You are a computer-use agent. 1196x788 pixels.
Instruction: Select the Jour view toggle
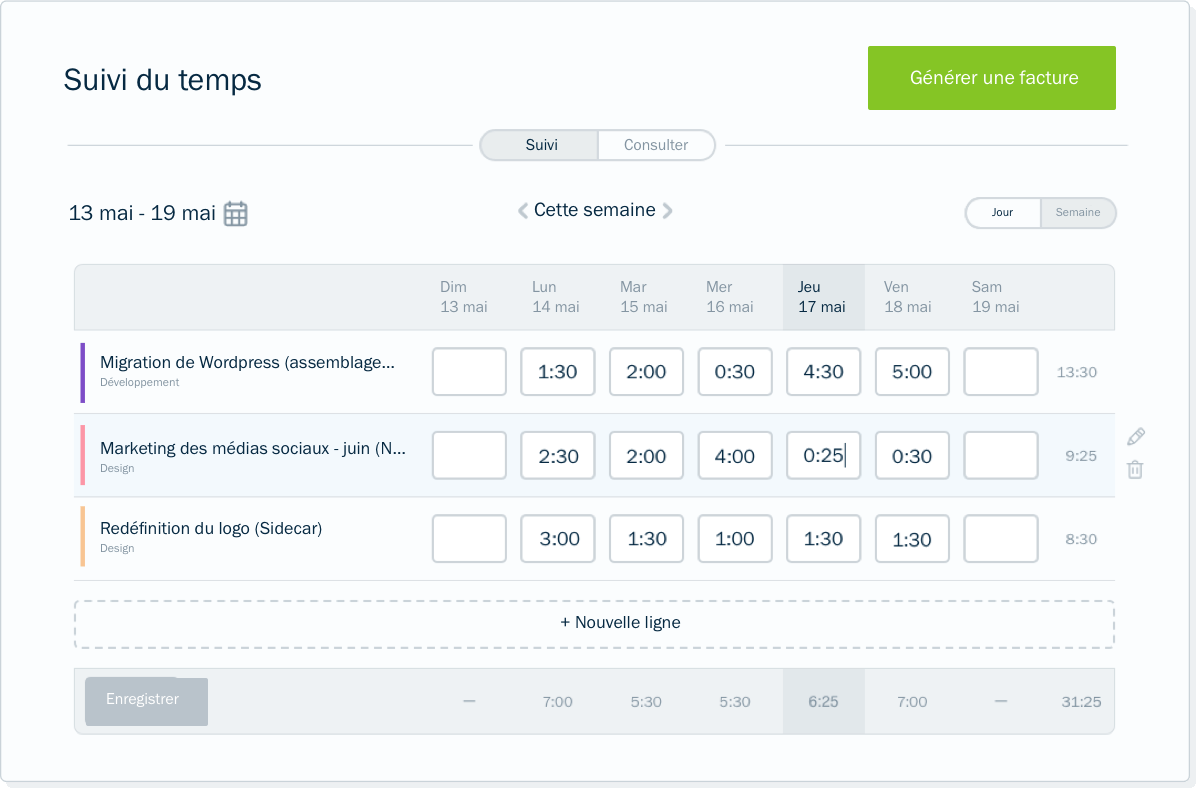tap(1002, 213)
